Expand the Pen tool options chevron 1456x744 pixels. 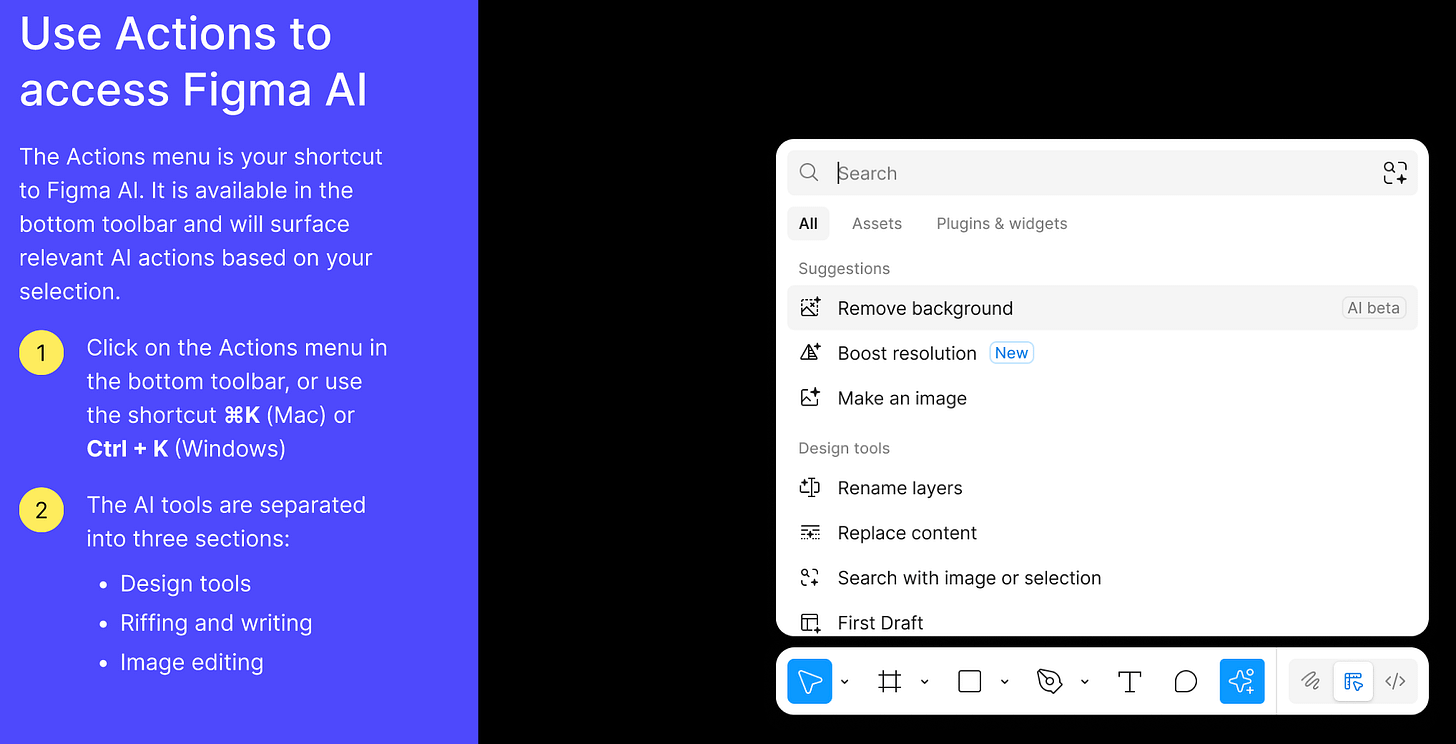1085,682
